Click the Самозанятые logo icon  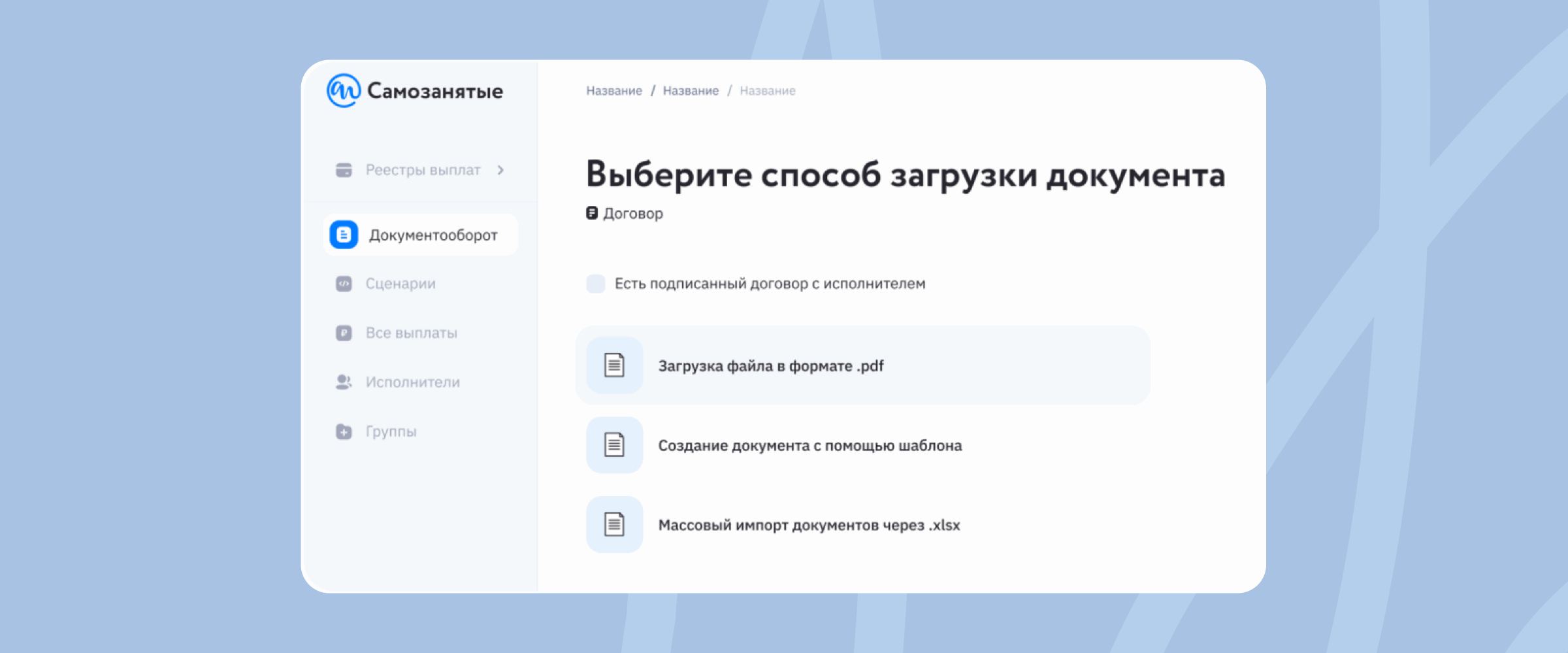coord(344,90)
